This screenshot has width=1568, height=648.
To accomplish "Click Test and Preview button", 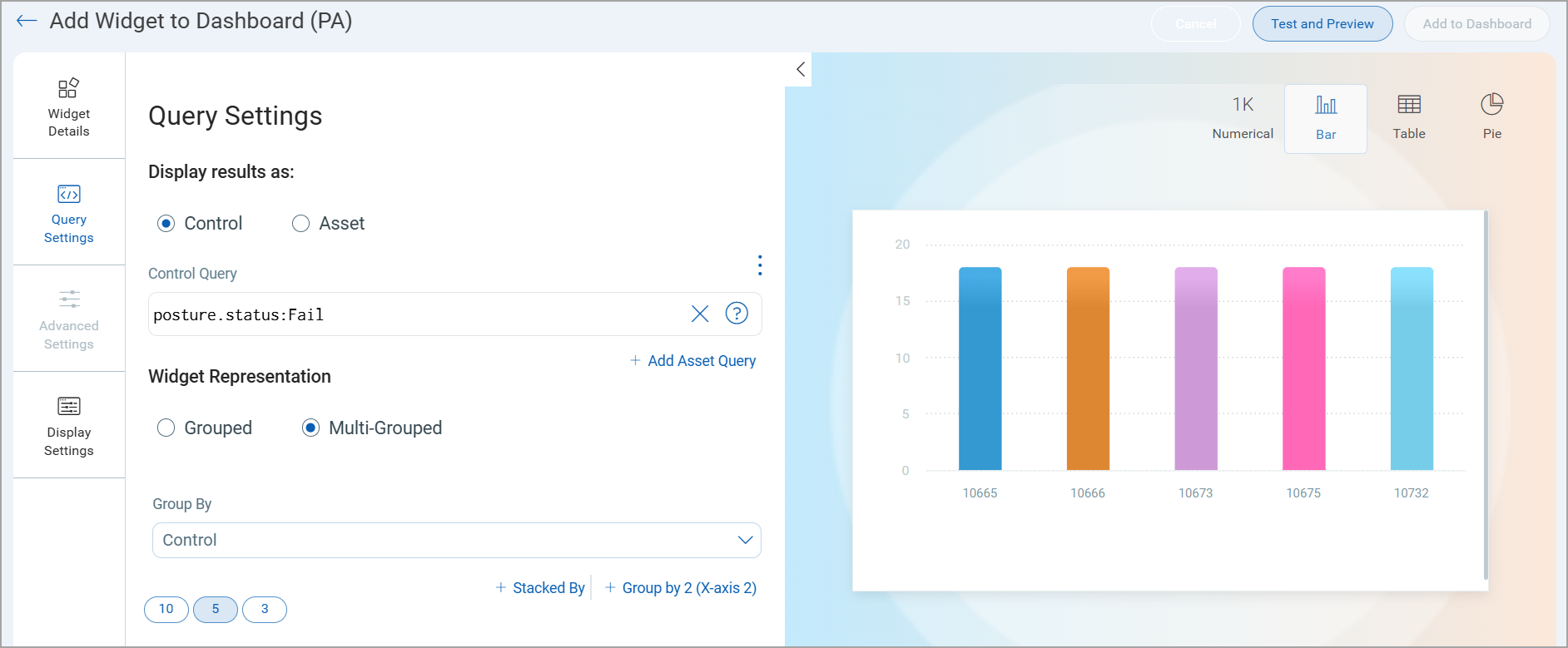I will coord(1322,24).
